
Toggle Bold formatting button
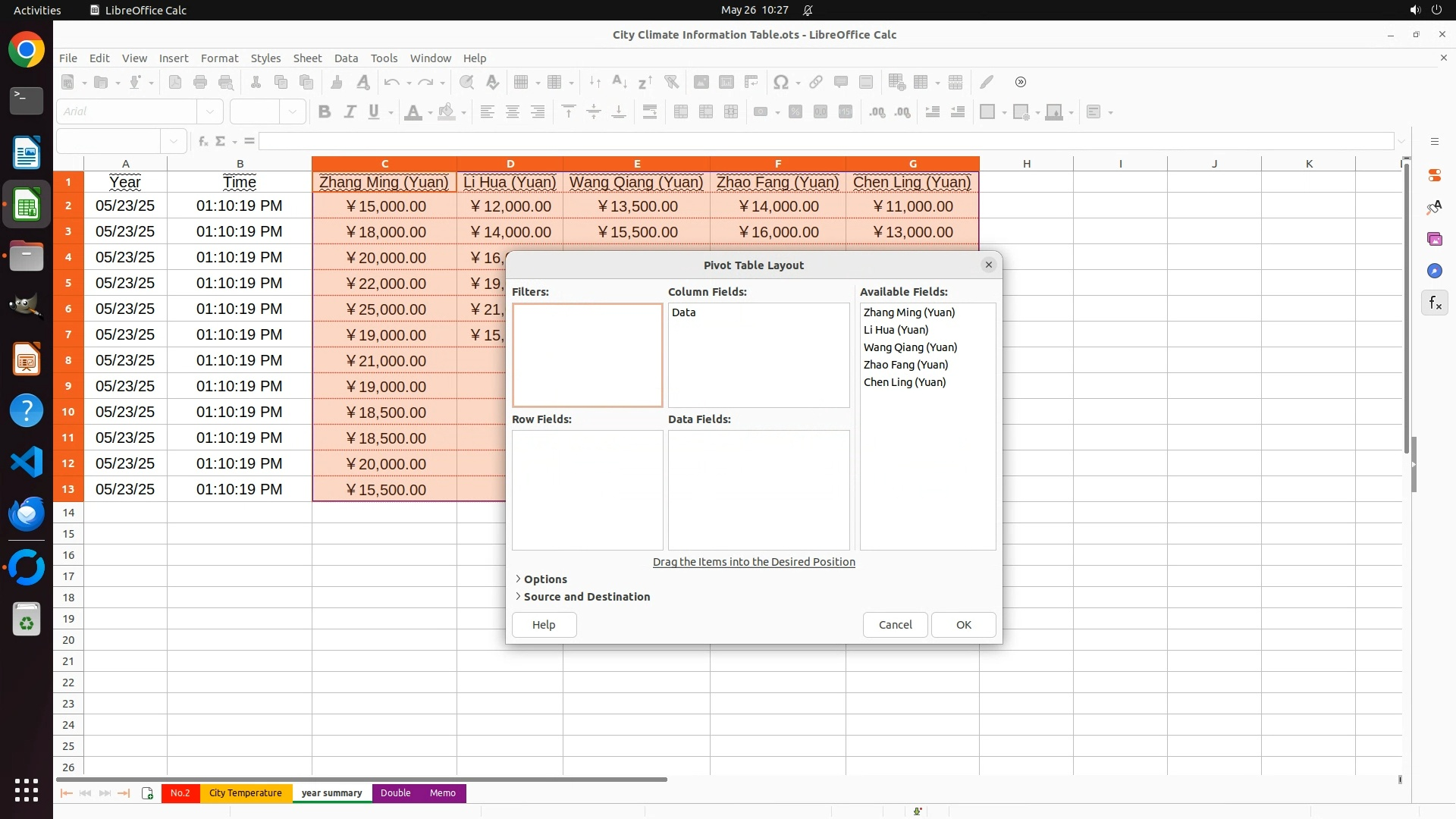(x=325, y=112)
